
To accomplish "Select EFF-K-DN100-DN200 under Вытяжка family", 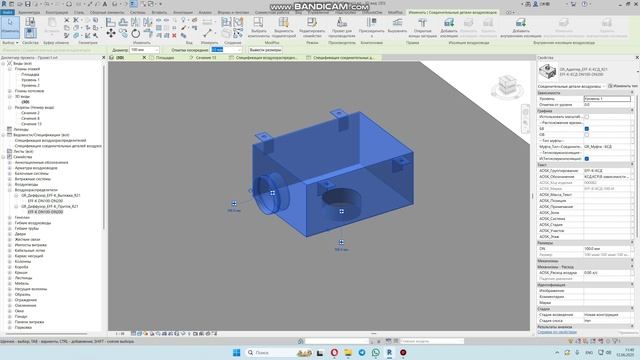I will pyautogui.click(x=45, y=201).
